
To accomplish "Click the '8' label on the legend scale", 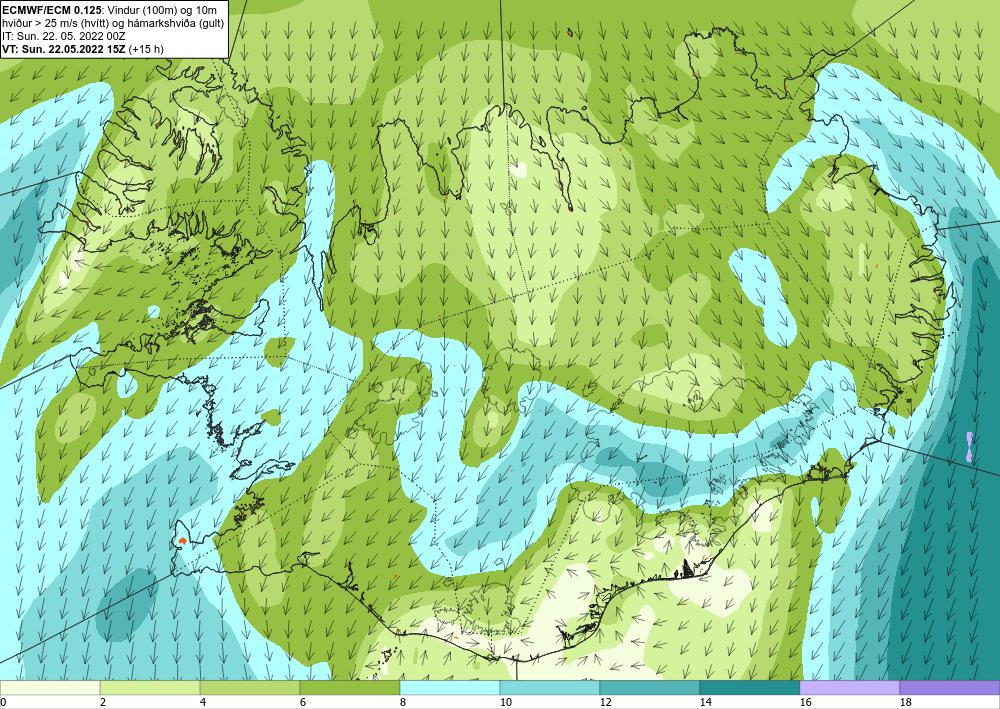I will tap(403, 703).
